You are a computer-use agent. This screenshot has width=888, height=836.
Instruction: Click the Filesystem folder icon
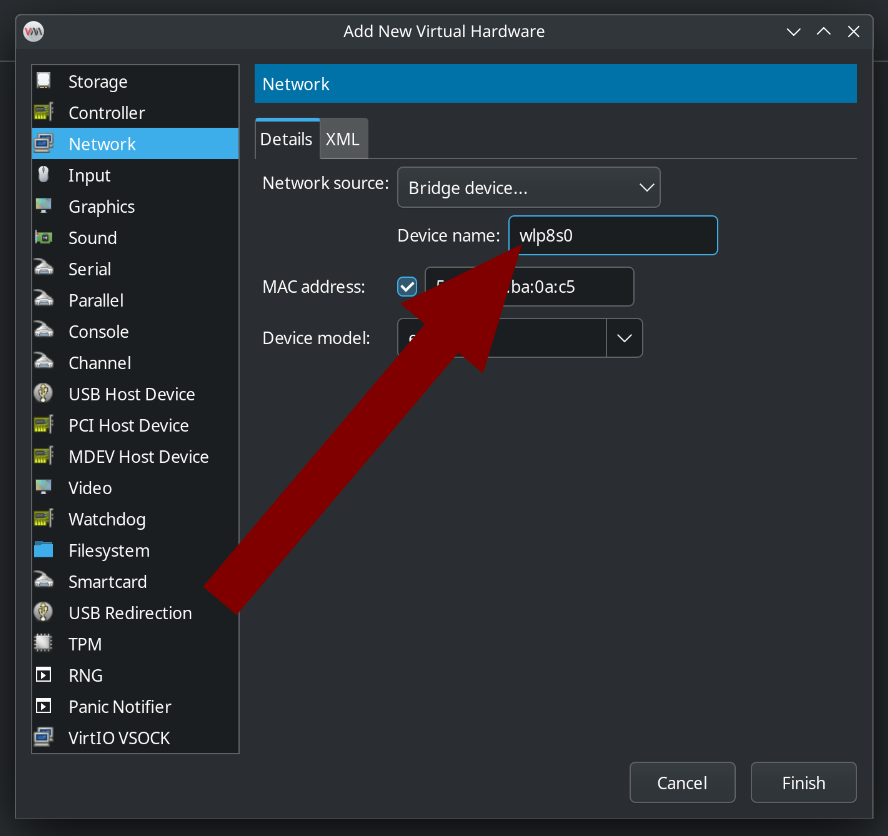[44, 550]
